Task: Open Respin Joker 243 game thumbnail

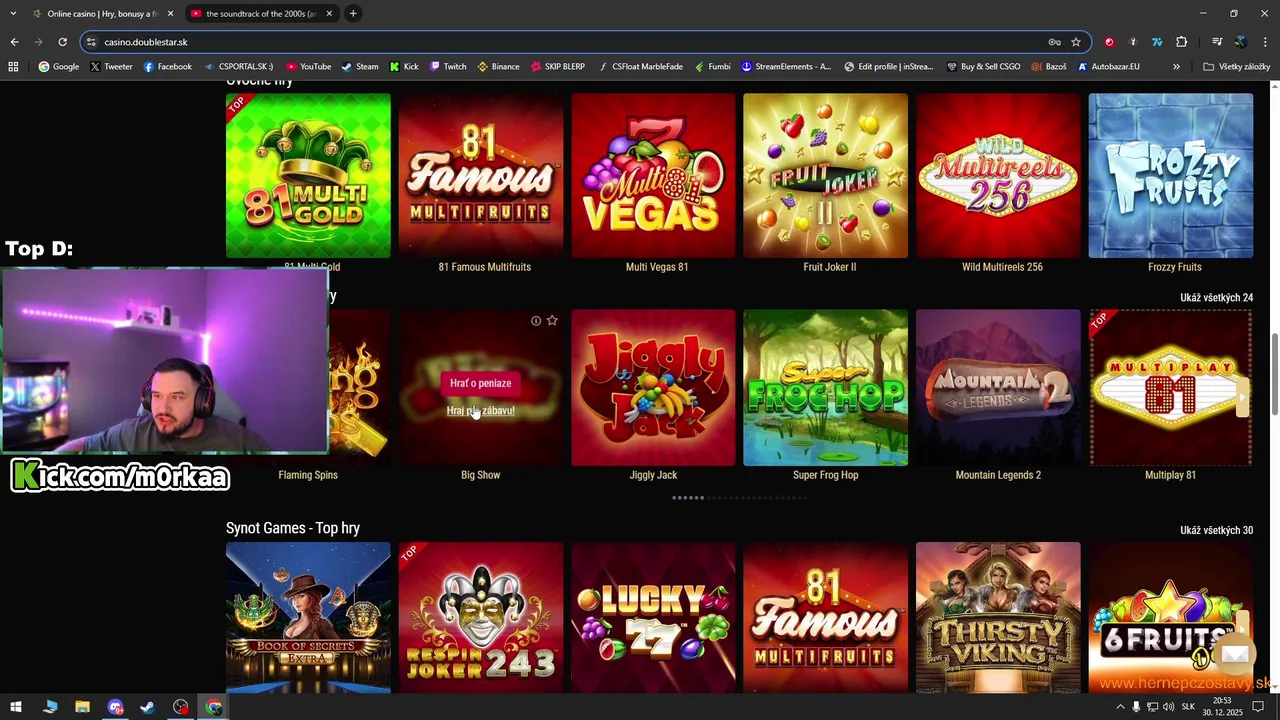Action: (x=481, y=617)
